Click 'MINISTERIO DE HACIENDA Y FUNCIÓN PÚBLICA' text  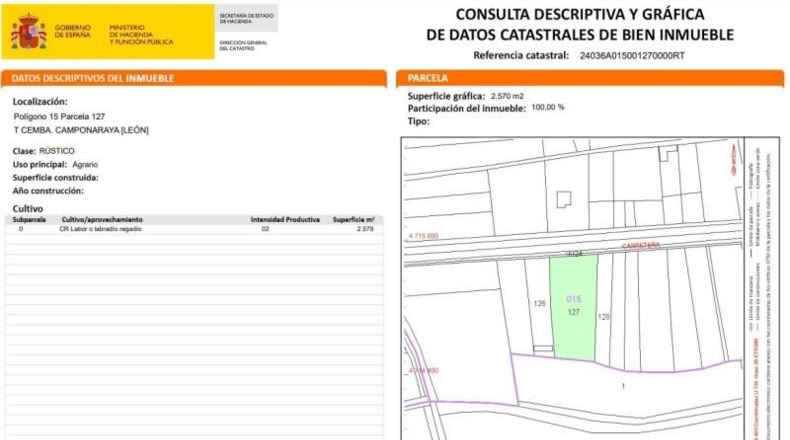pyautogui.click(x=141, y=35)
